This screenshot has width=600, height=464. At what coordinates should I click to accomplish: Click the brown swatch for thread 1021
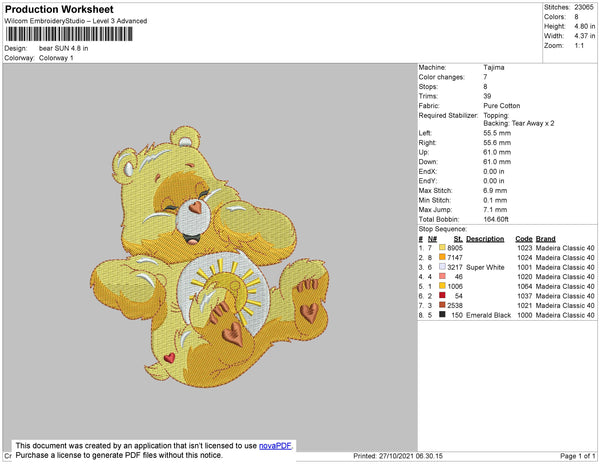(442, 305)
